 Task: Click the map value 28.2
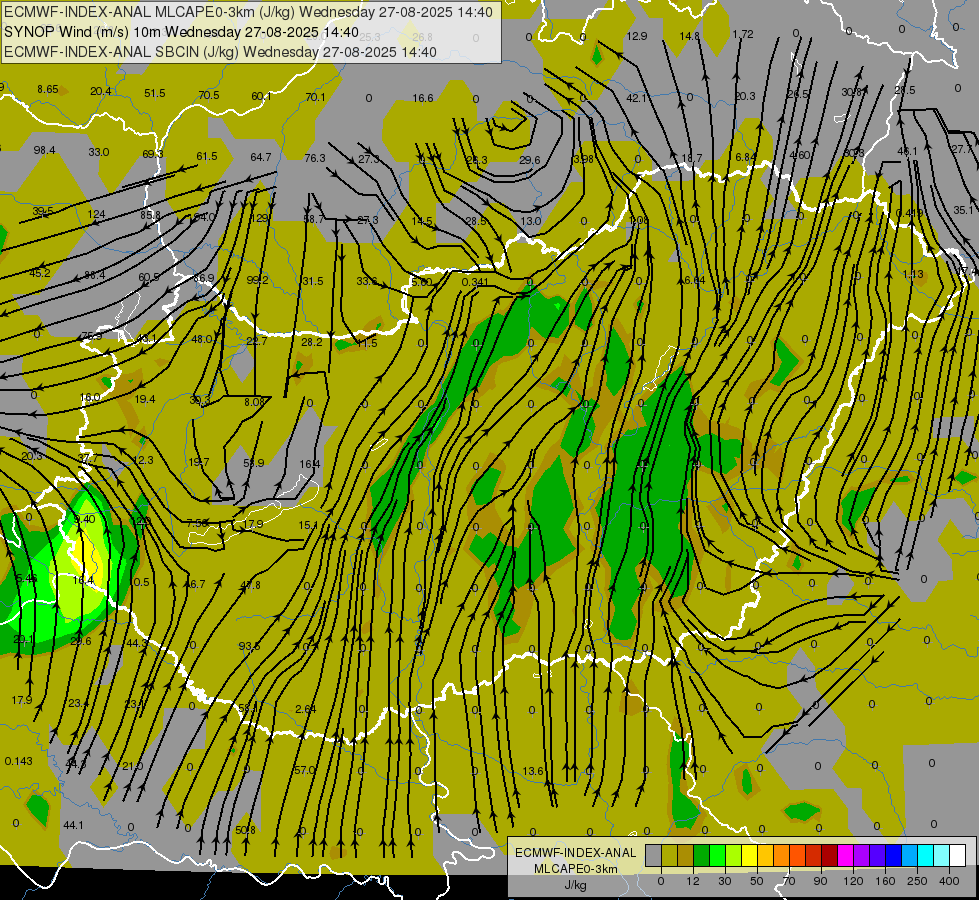click(x=312, y=342)
